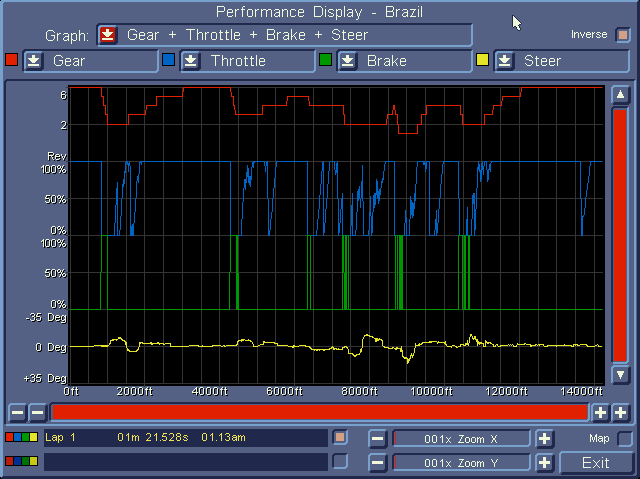Click the Throttle channel label field
This screenshot has width=640, height=479.
248,61
